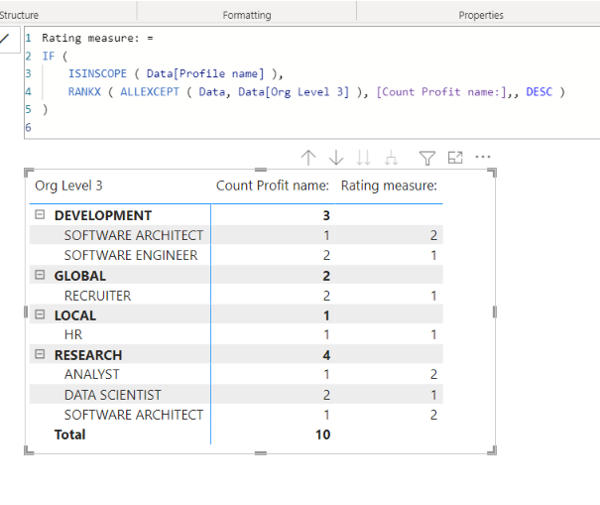Viewport: 600px width, 505px height.
Task: Expand all down one level icon
Action: [x=391, y=158]
